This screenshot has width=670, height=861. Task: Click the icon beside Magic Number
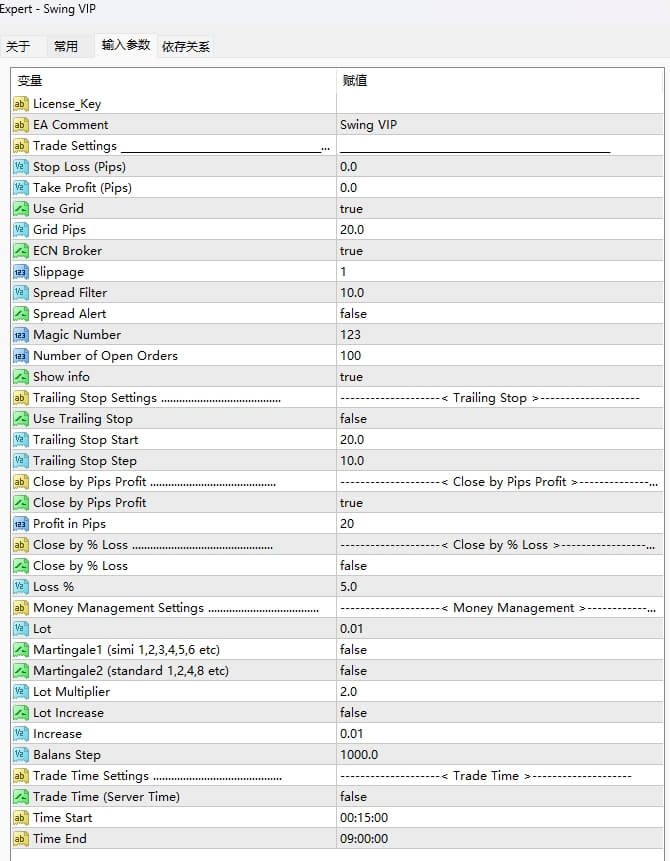coord(20,335)
